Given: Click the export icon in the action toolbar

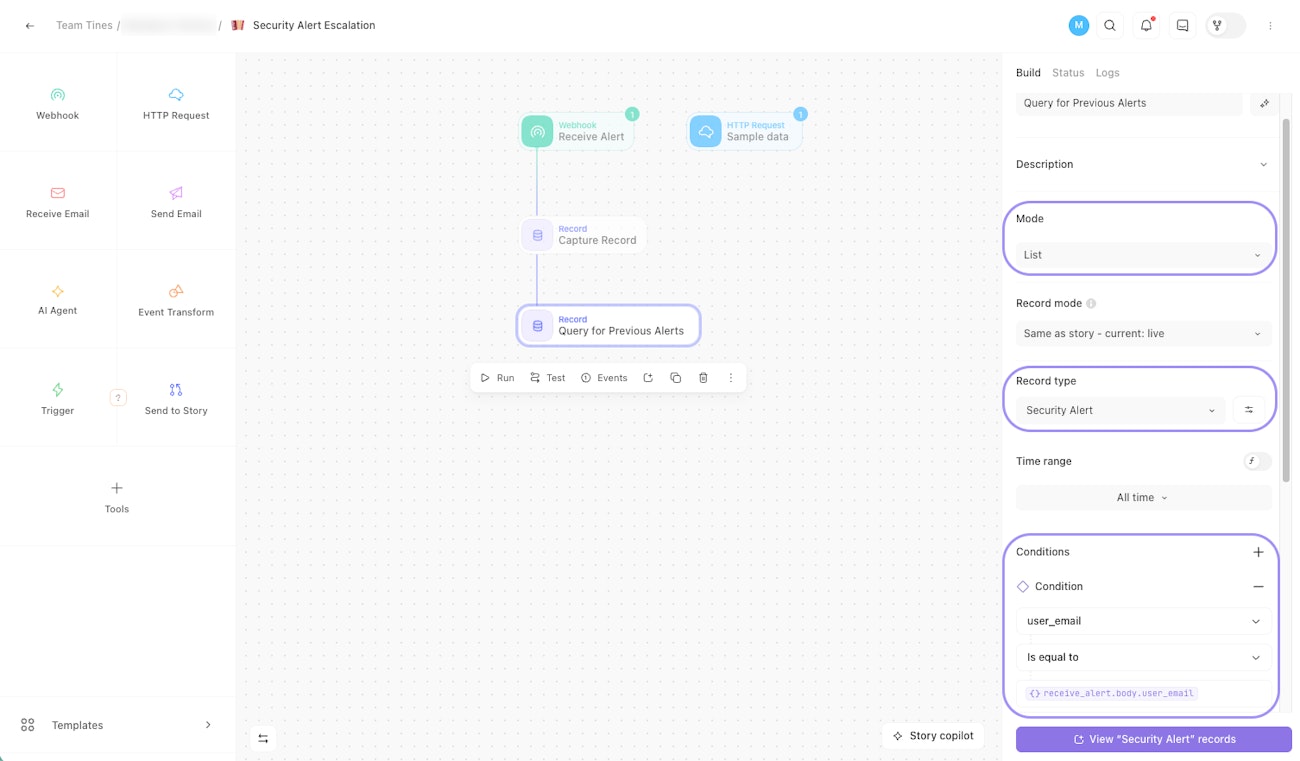Looking at the screenshot, I should (648, 378).
